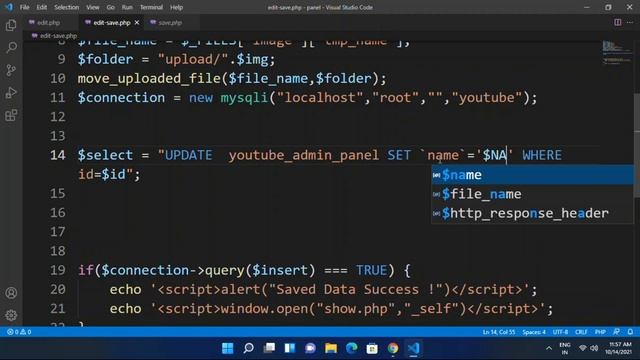Select language mode PHP in status bar

pos(600,332)
